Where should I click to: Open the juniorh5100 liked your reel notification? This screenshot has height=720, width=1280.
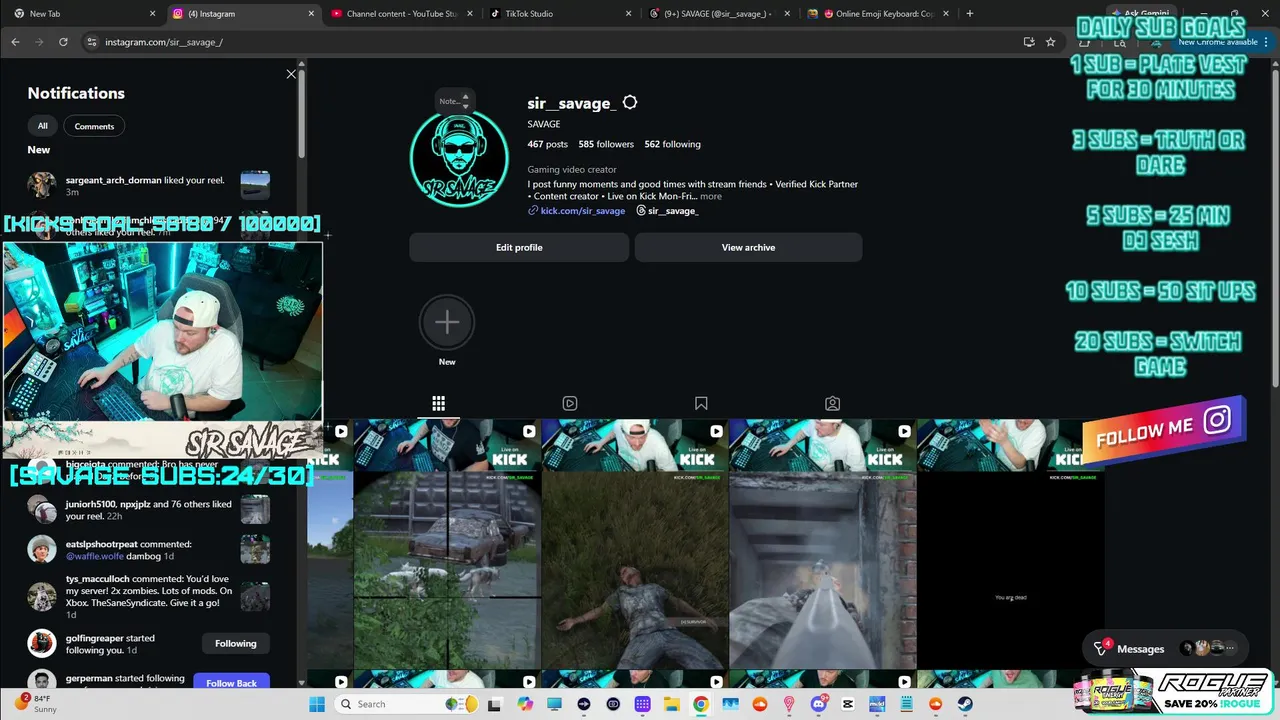coord(148,509)
